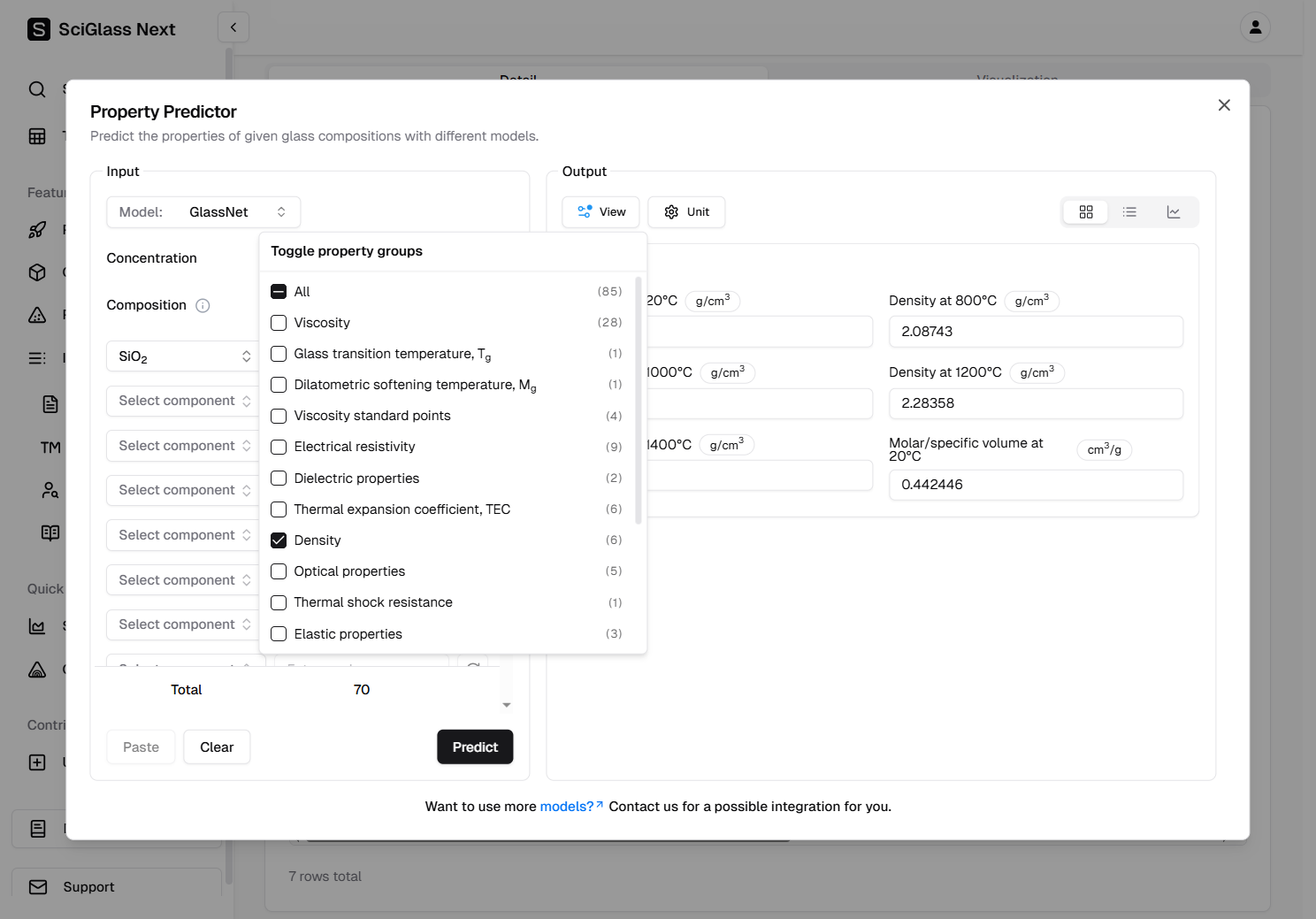
Task: Enable the Viscosity property group checkbox
Action: pyautogui.click(x=279, y=323)
